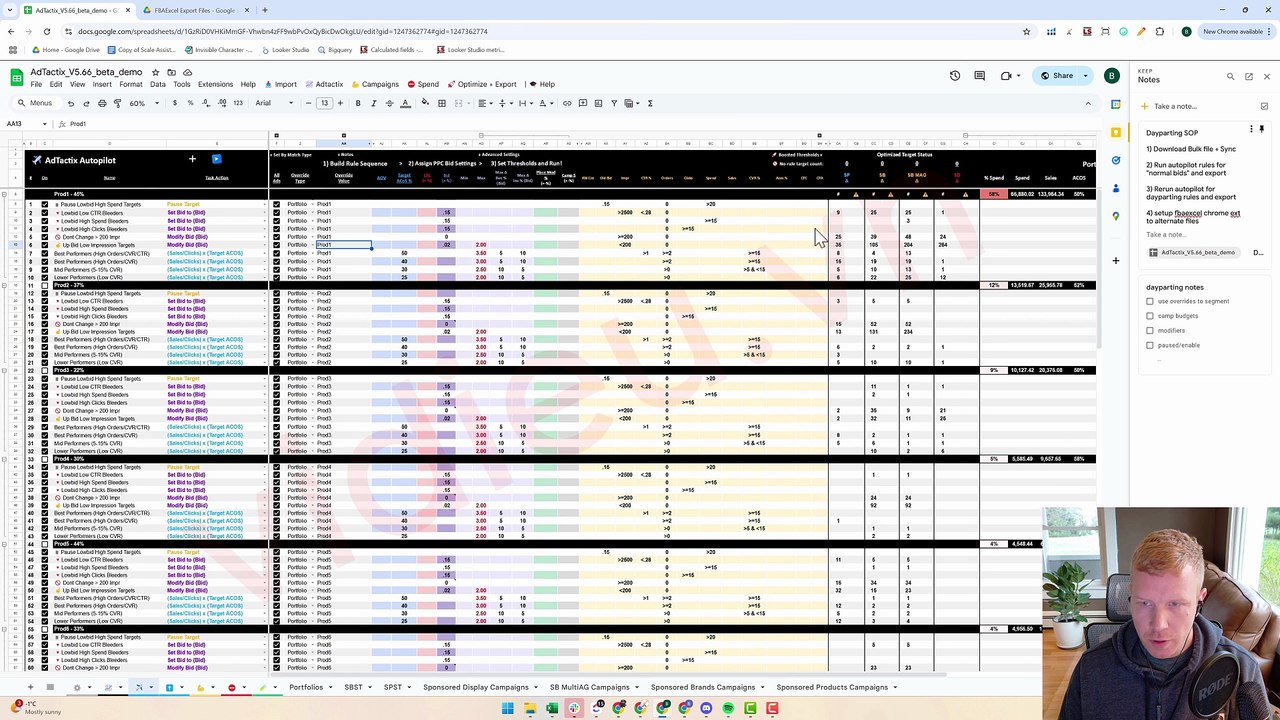This screenshot has height=720, width=1280.
Task: Select the paint format tool
Action: [x=117, y=103]
